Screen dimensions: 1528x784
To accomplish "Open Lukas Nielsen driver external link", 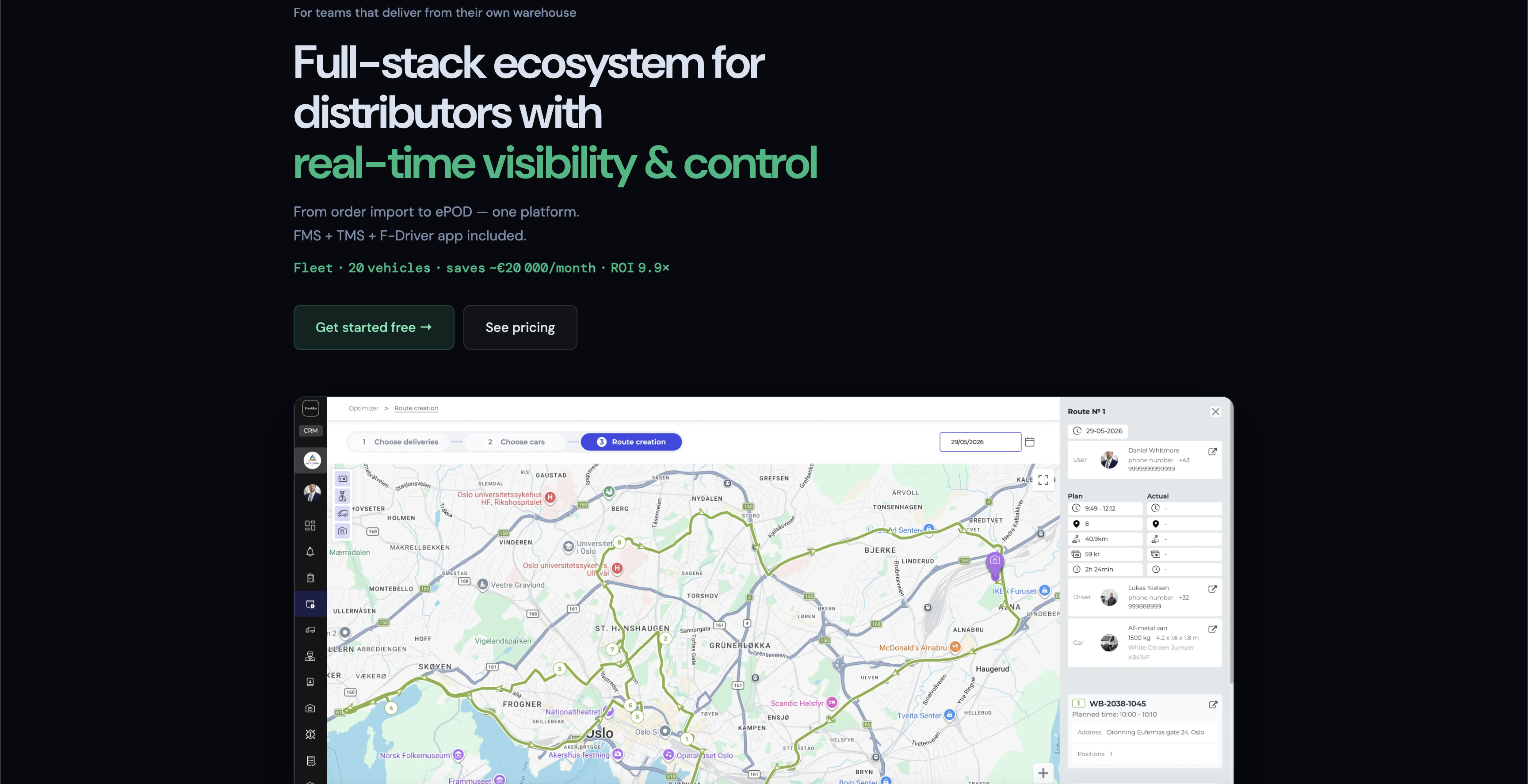I will (1212, 589).
